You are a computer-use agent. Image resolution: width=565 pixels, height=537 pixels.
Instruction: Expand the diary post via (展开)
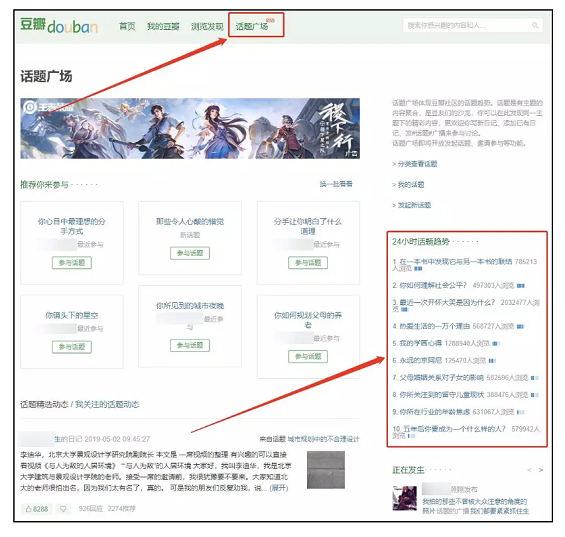point(279,488)
